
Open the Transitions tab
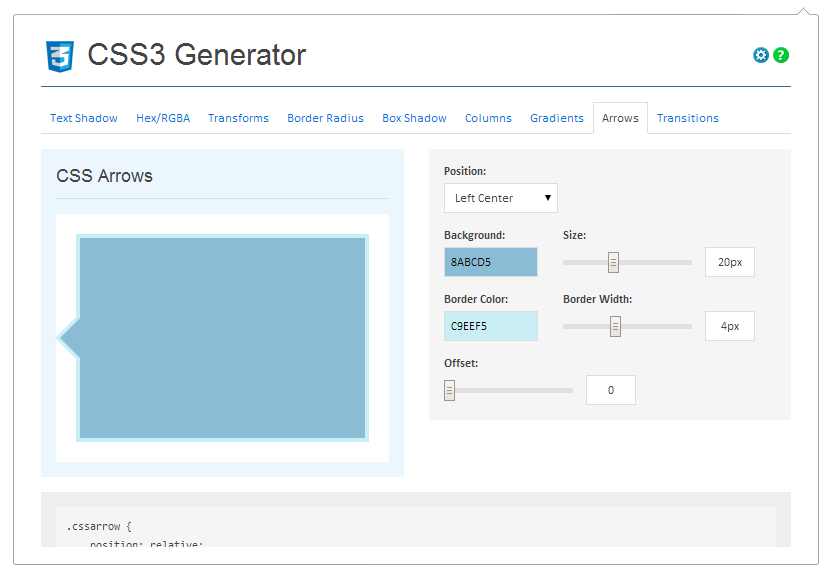pyautogui.click(x=688, y=117)
